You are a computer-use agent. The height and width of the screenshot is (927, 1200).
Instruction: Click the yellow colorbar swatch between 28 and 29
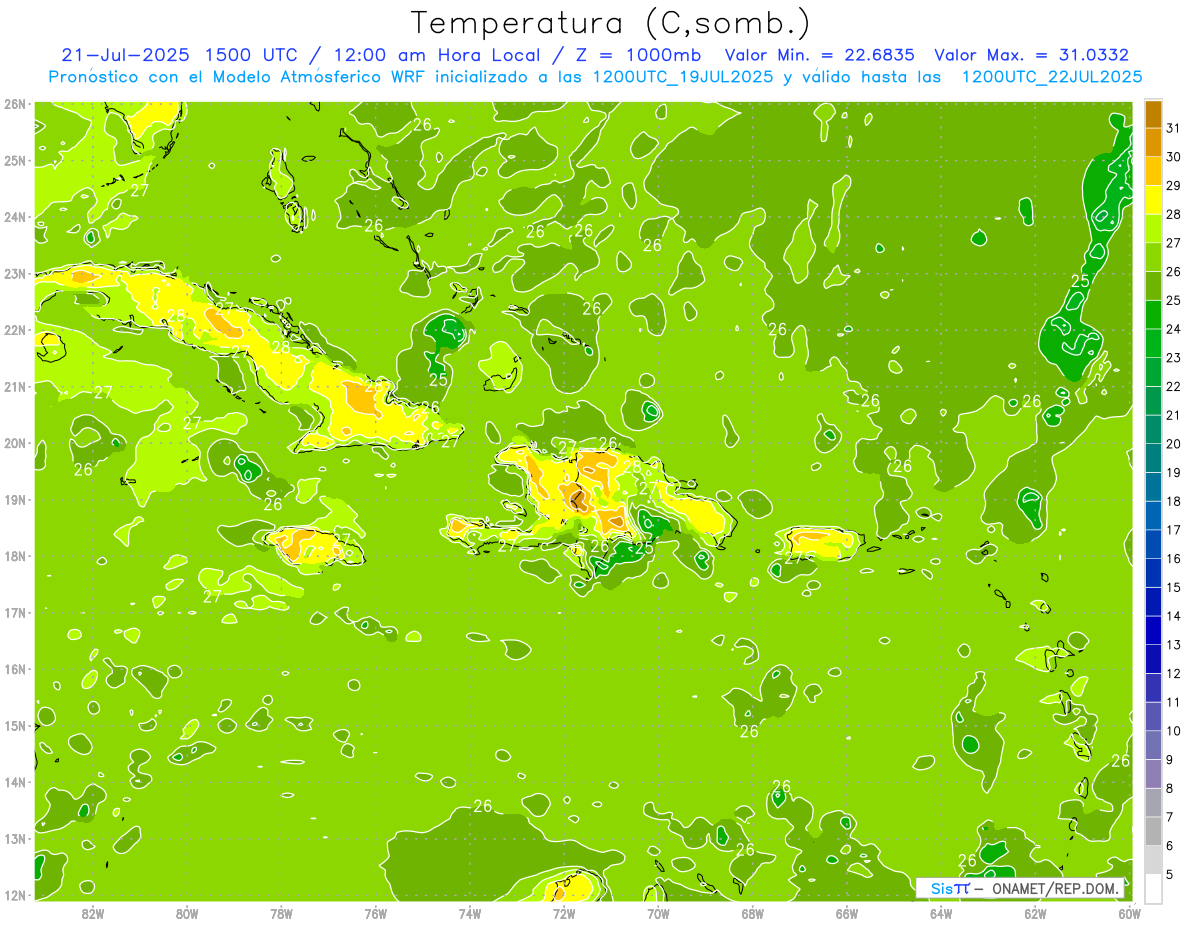pos(1153,199)
